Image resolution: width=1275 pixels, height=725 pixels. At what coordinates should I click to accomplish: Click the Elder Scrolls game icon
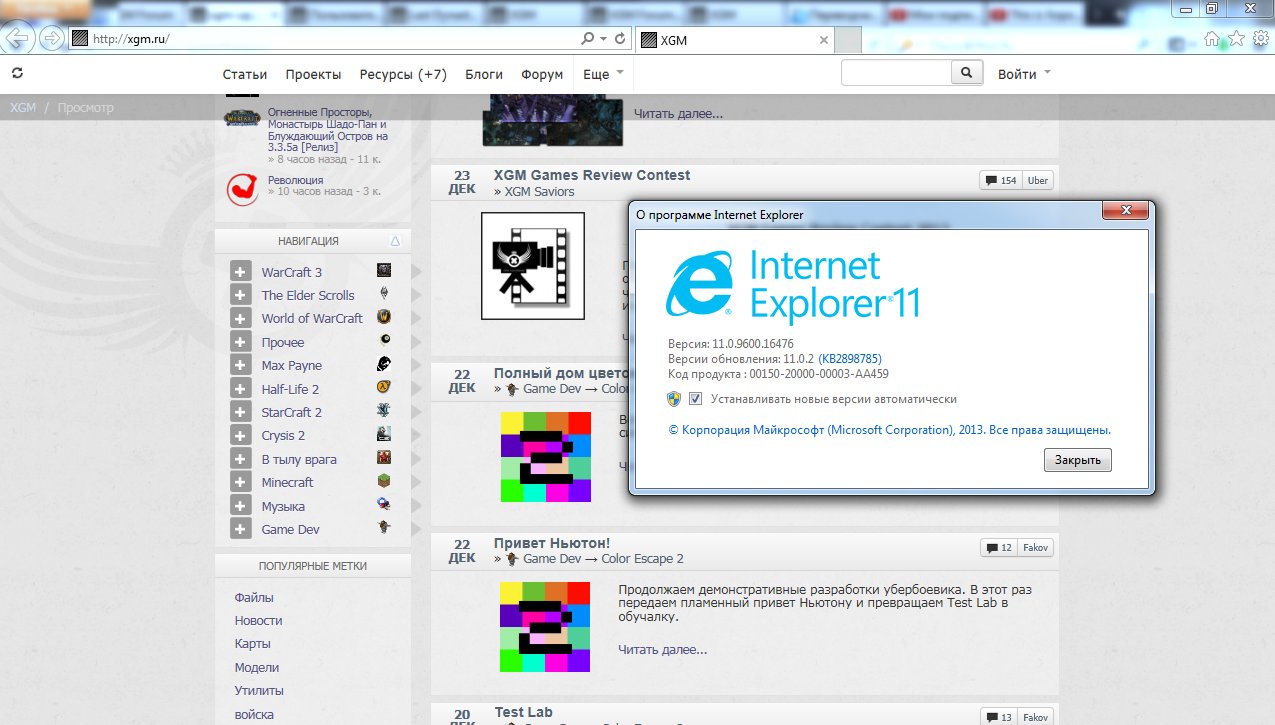384,294
